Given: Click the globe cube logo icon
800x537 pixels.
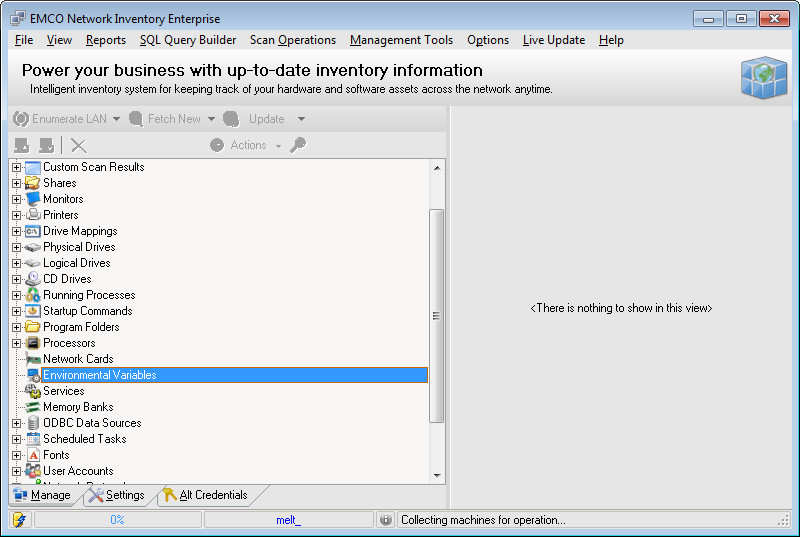Looking at the screenshot, I should (x=763, y=77).
